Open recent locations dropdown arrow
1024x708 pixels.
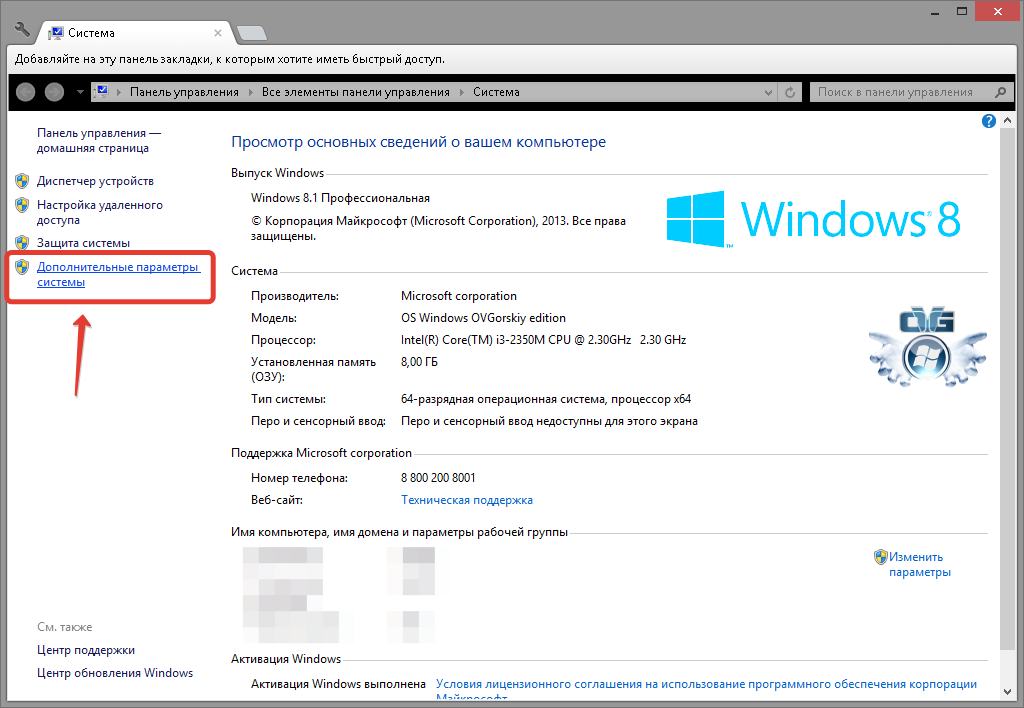[x=80, y=92]
